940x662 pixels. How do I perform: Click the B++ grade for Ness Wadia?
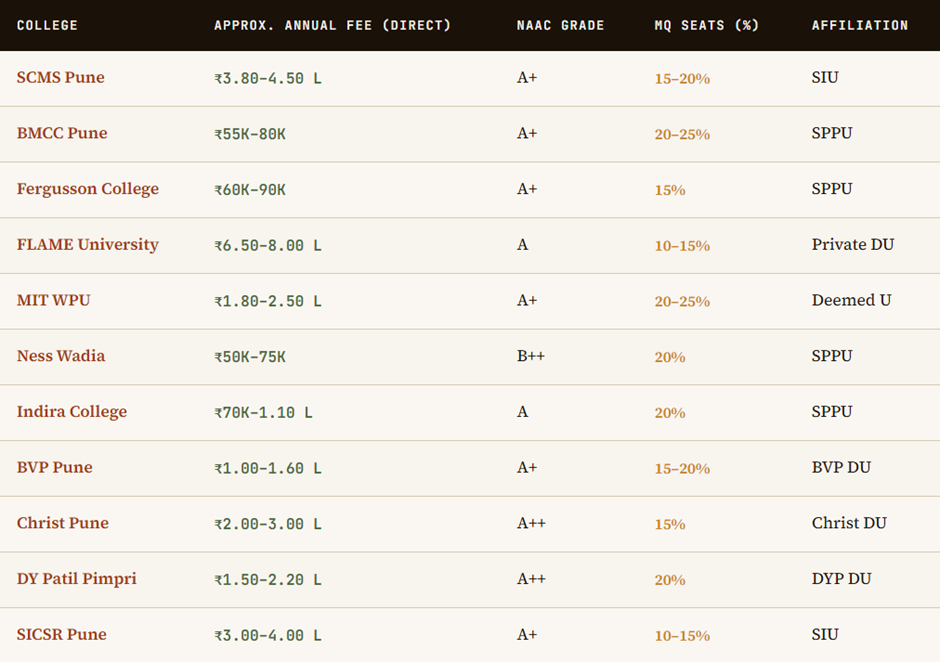point(531,356)
